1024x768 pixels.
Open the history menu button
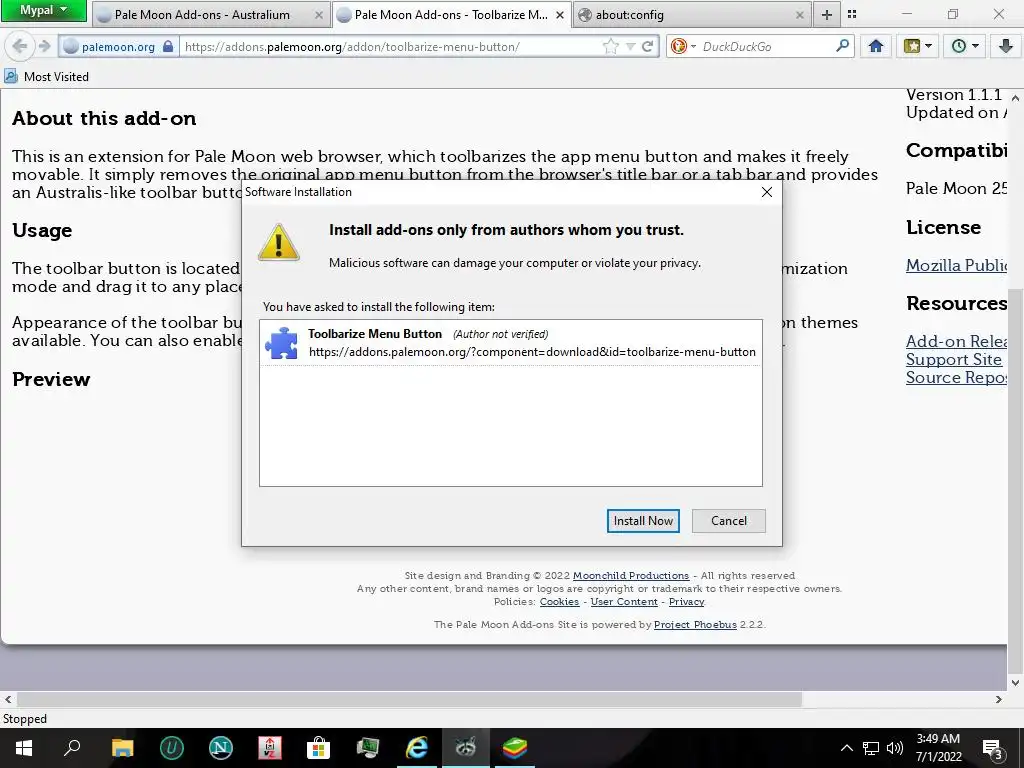(965, 46)
